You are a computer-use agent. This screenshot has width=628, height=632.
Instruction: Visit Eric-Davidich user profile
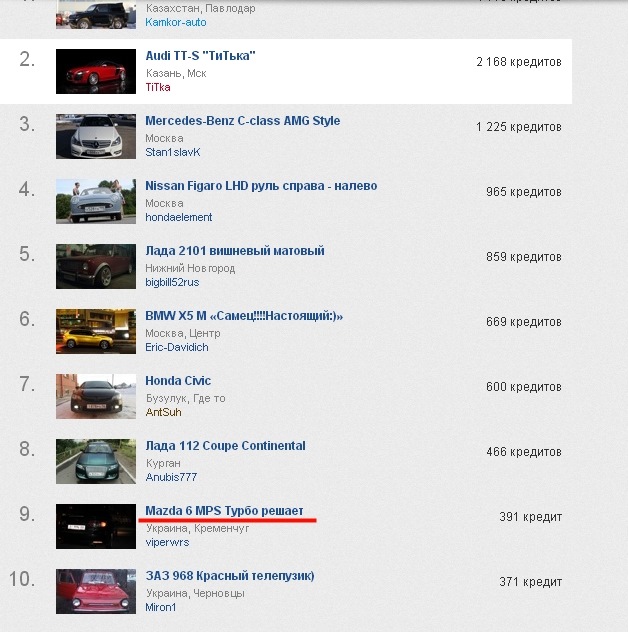pyautogui.click(x=177, y=347)
